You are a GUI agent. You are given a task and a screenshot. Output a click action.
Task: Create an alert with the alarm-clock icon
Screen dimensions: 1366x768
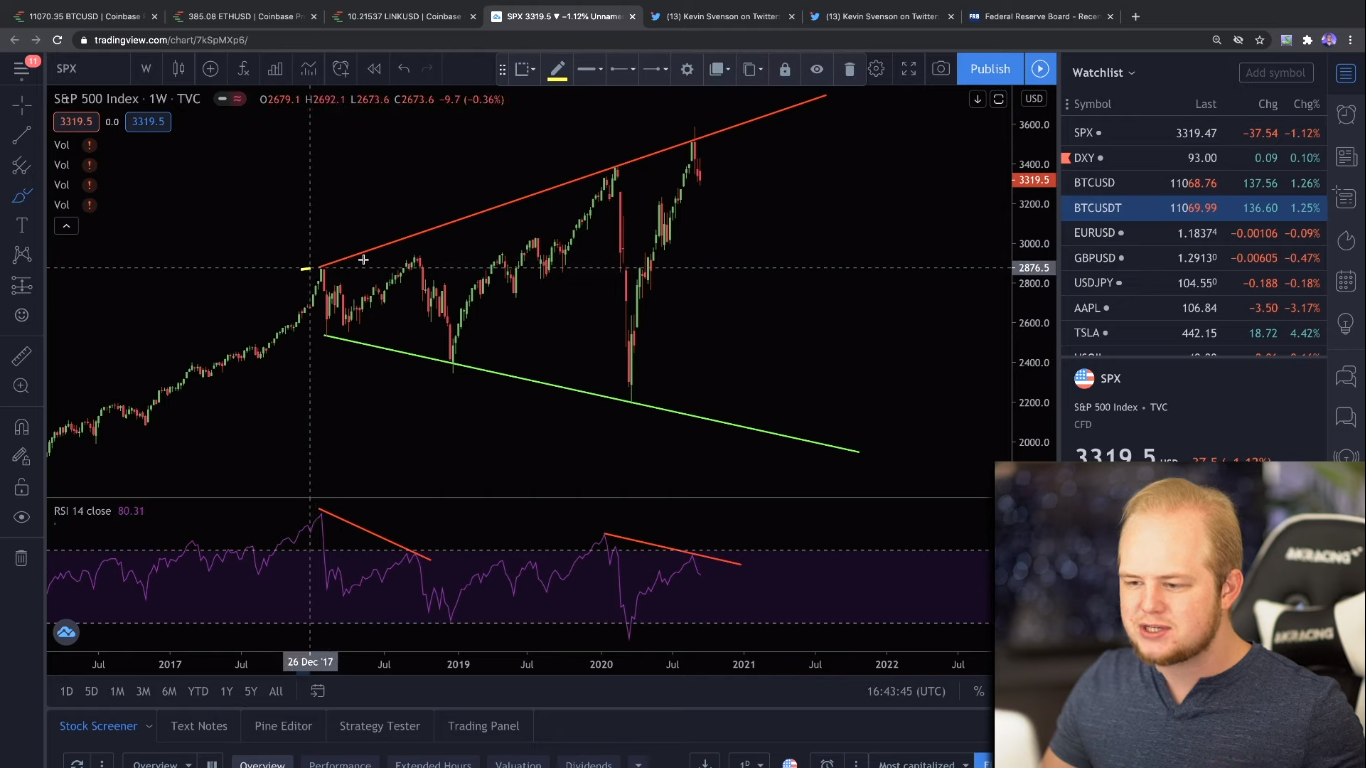[x=341, y=68]
